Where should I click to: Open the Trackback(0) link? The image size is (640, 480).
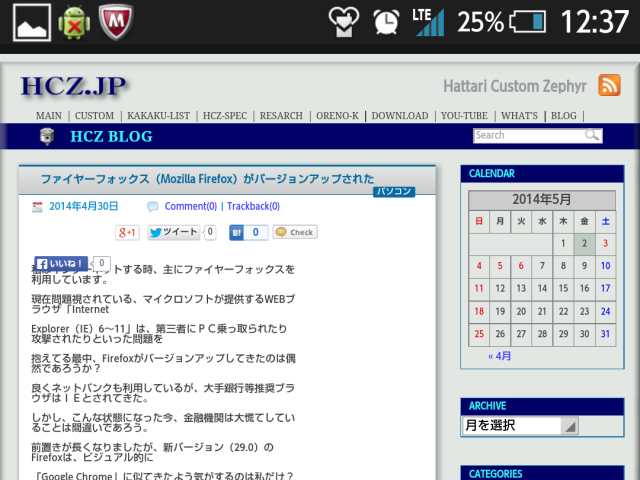pos(253,206)
